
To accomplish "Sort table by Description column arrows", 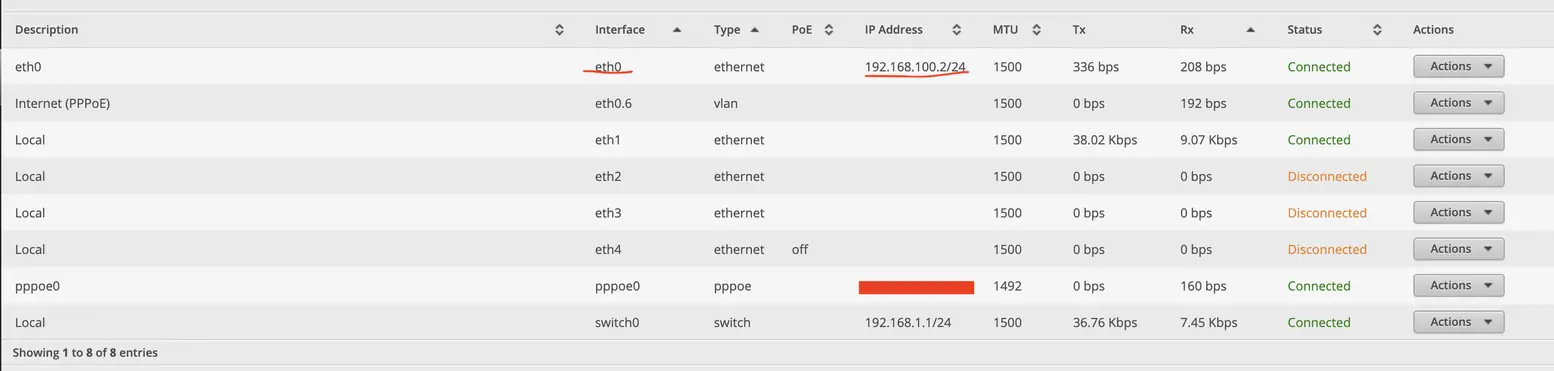I will pyautogui.click(x=559, y=30).
